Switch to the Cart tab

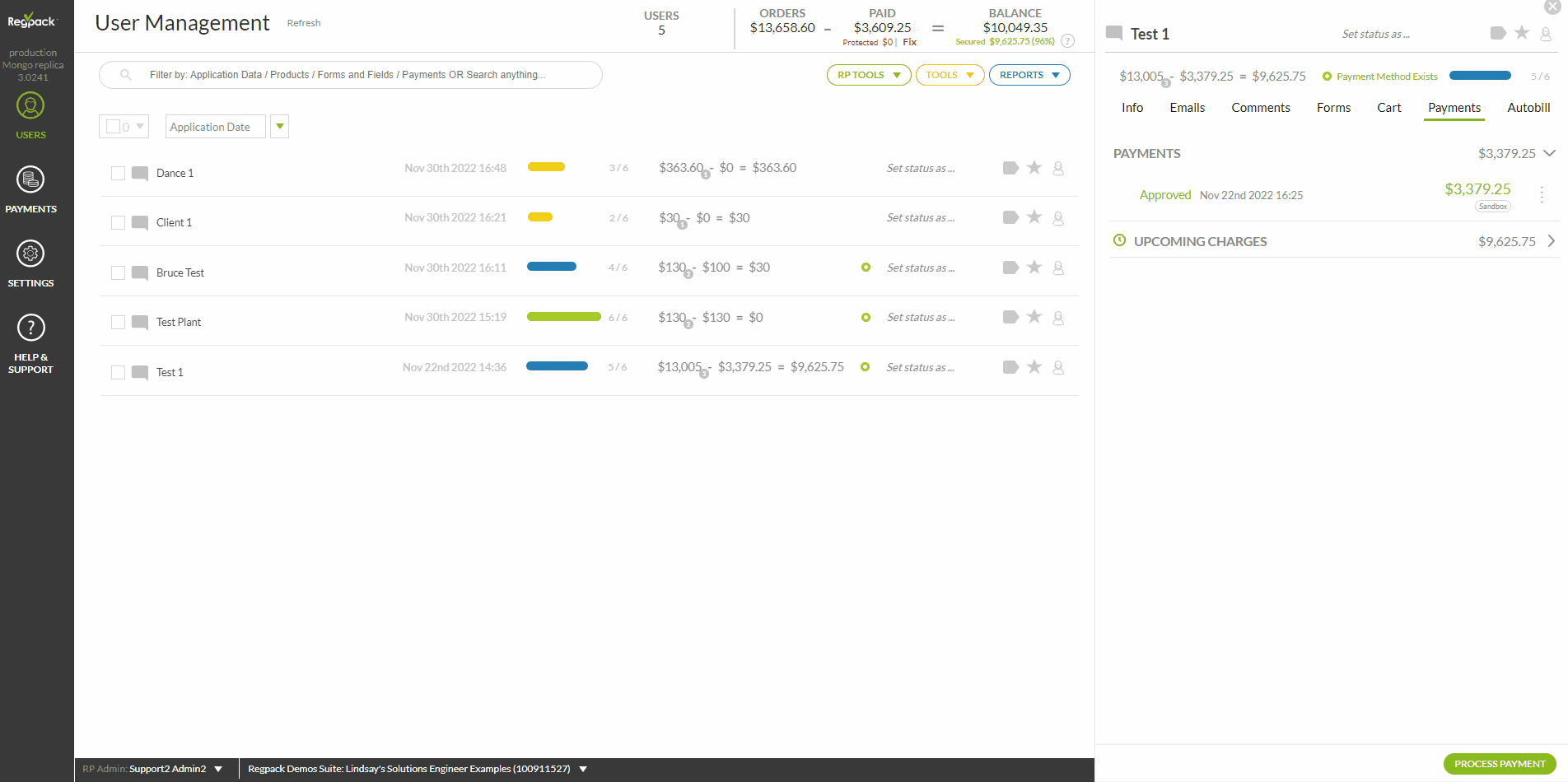(x=1389, y=108)
